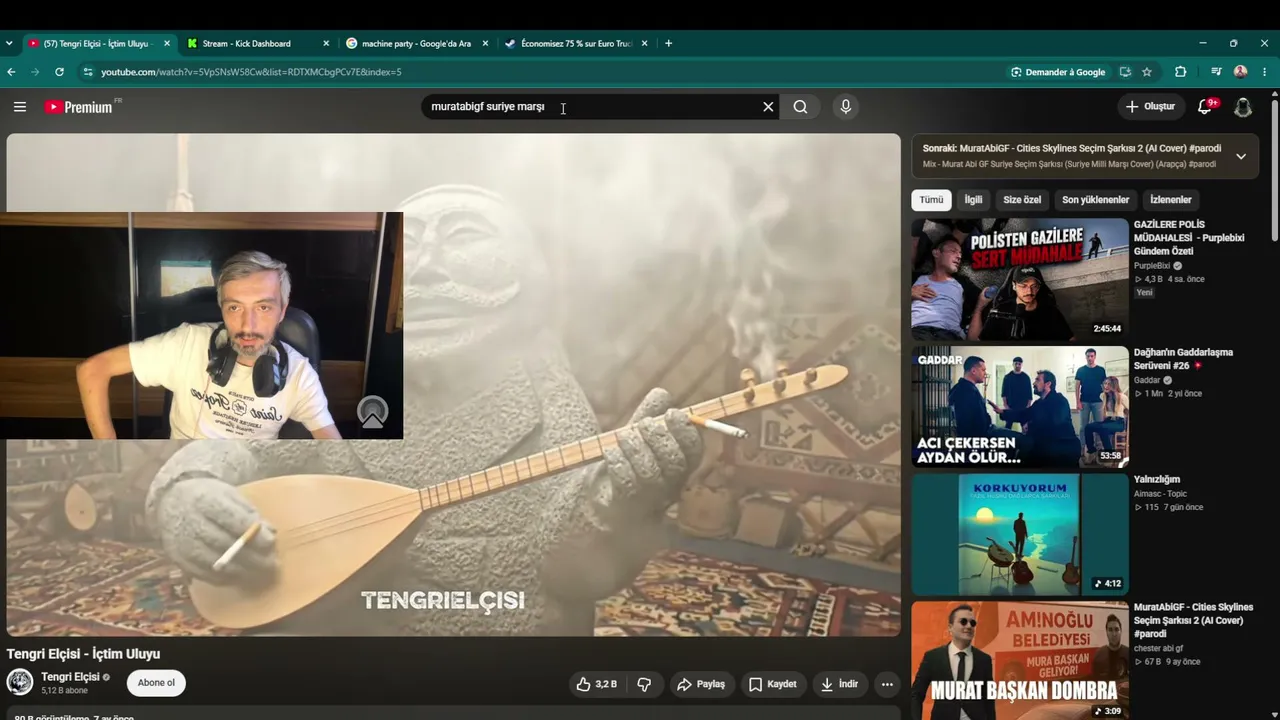Open the YouTube guide hamburger menu
This screenshot has width=1280, height=720.
(19, 107)
